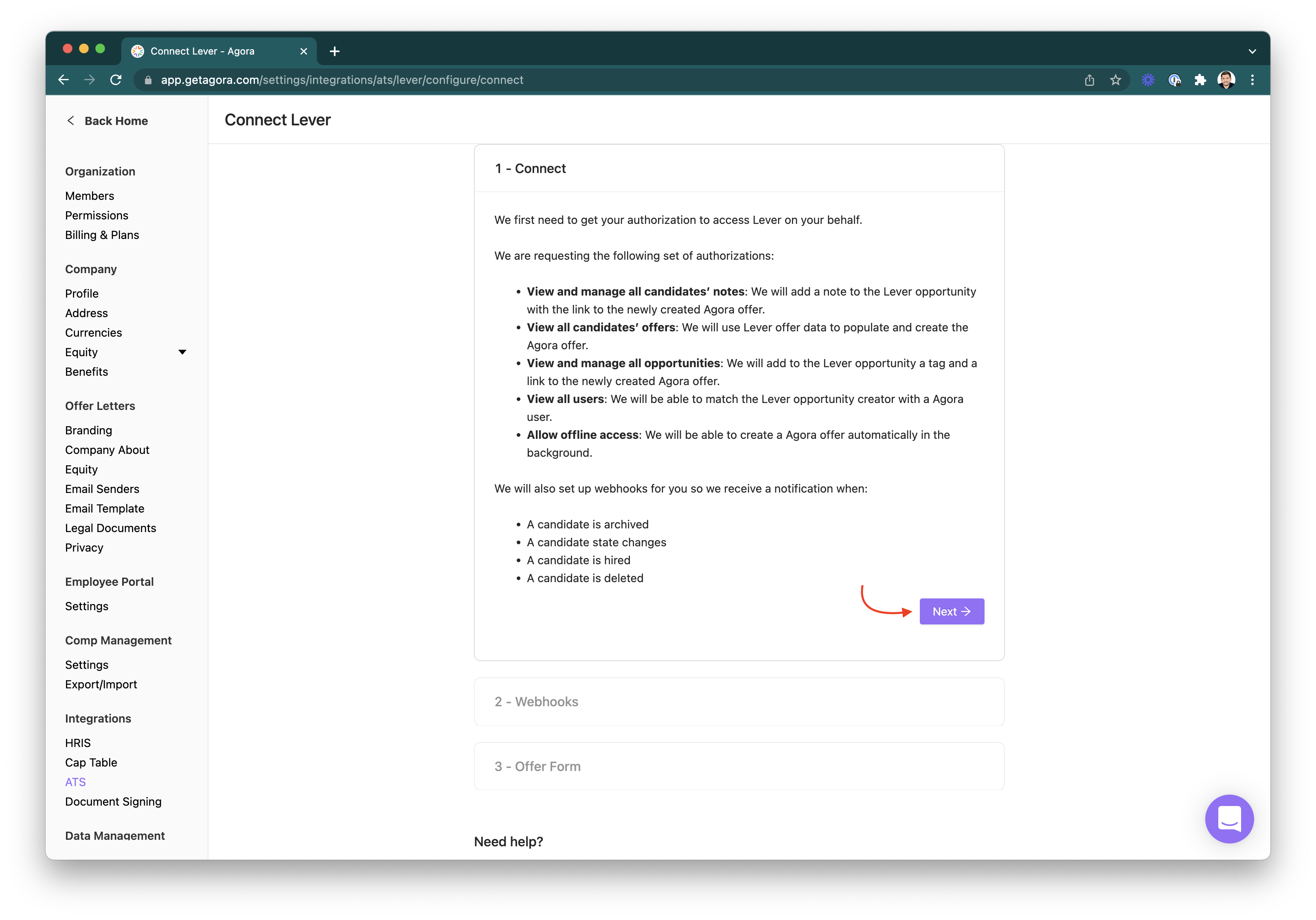Open Employee Portal Settings

tap(87, 606)
